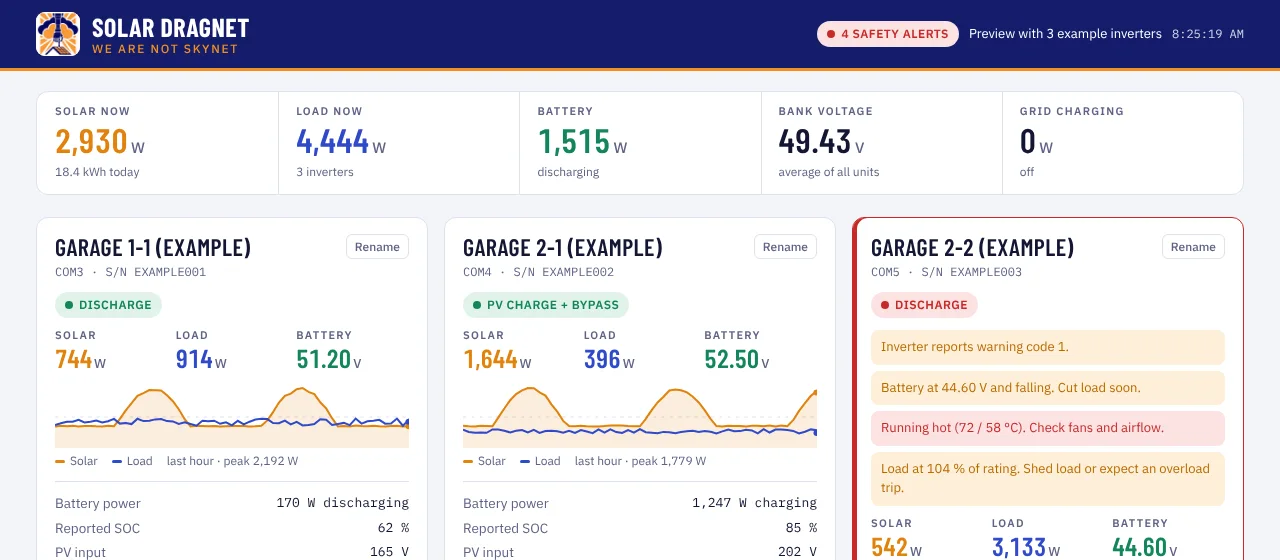Click the 'Battery at 44.60 V and falling' alert
The width and height of the screenshot is (1280, 560).
point(1048,387)
